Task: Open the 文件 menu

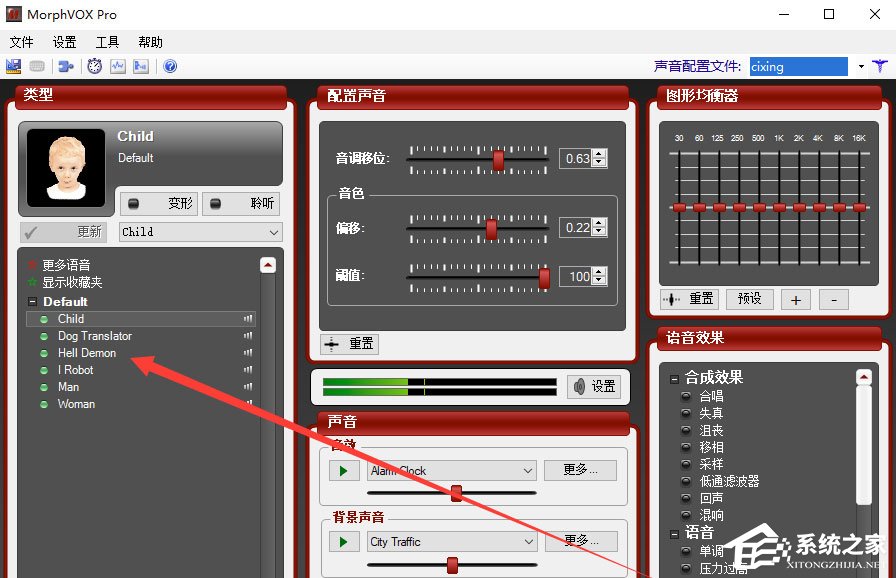Action: (x=22, y=42)
